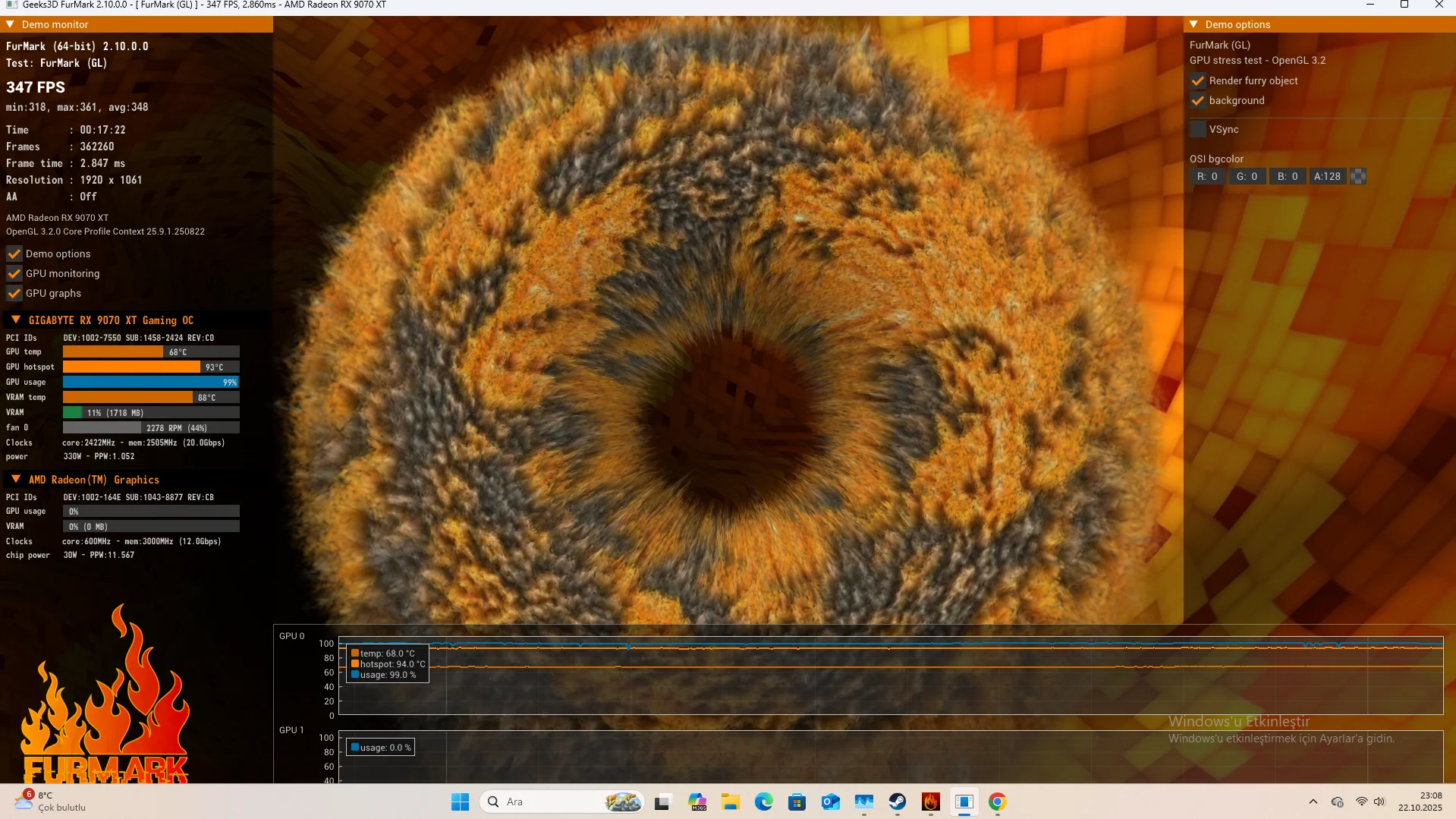This screenshot has height=819, width=1456.
Task: Click the 347 FPS readout
Action: pyautogui.click(x=36, y=87)
